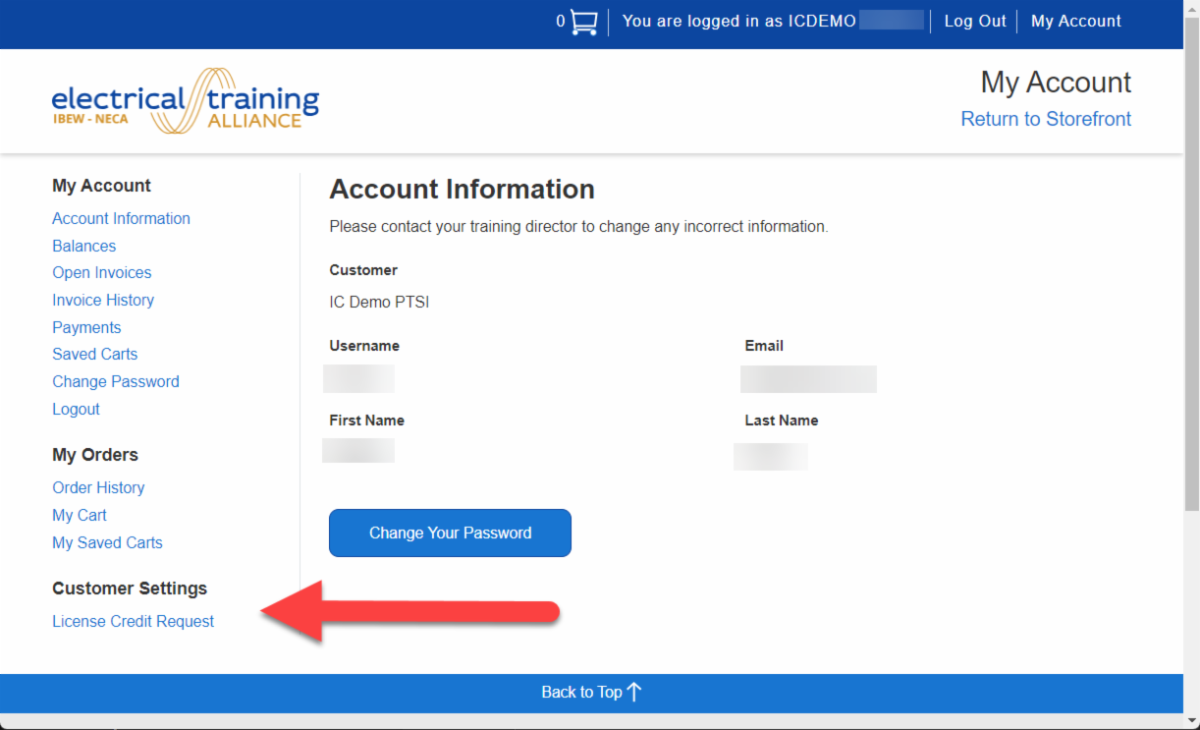
Task: Click the Back to Top arrow
Action: (591, 691)
